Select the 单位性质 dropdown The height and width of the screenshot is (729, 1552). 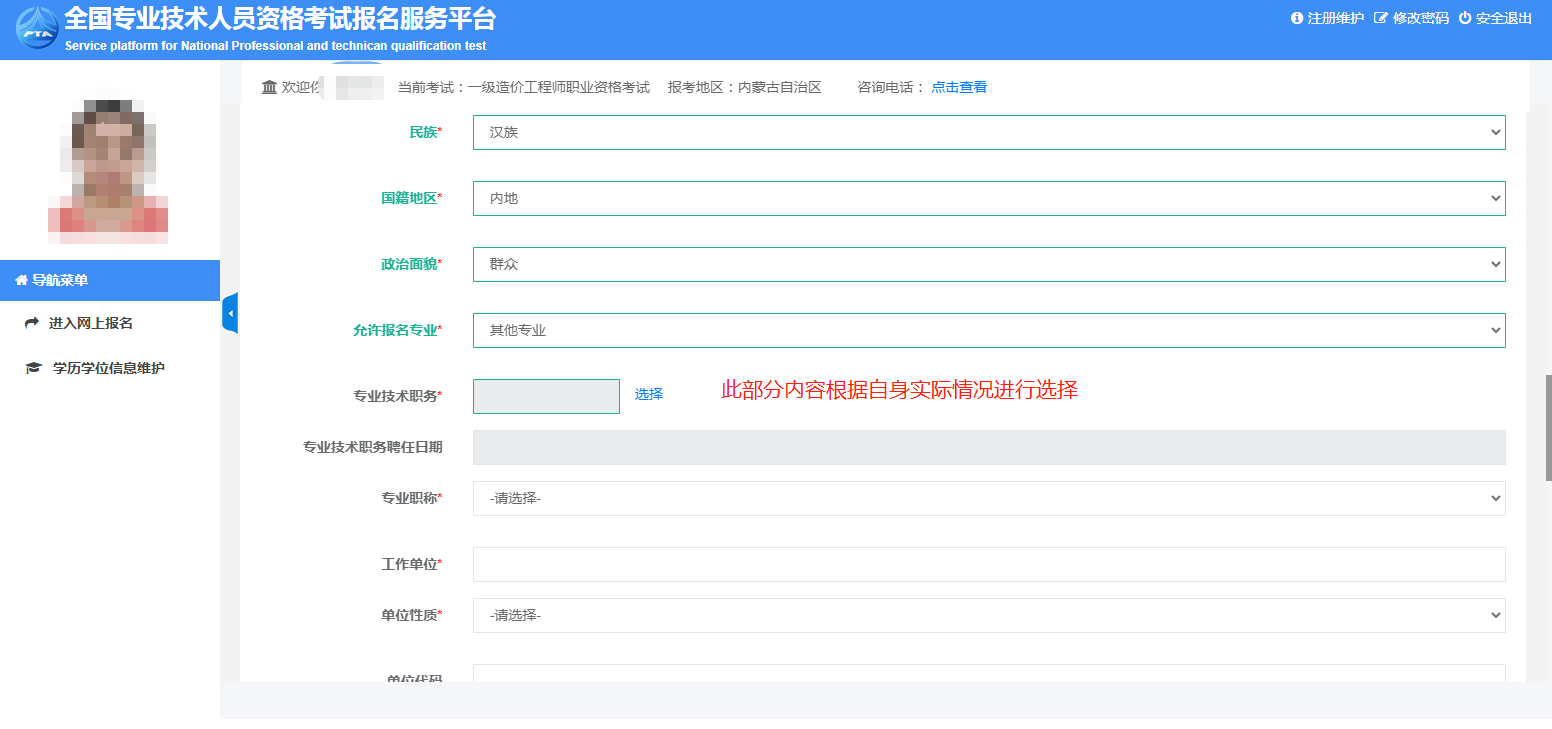pos(988,616)
